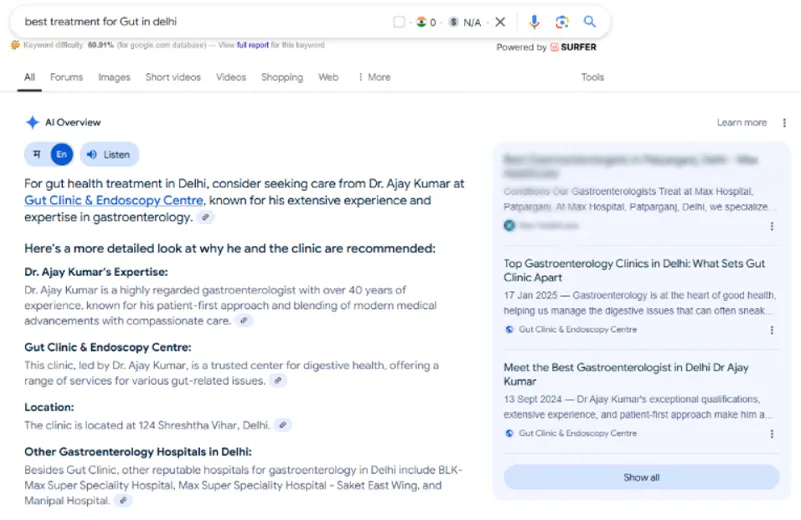Click source link chip after Location text
Screen dimensions: 801x520
[x=283, y=425]
